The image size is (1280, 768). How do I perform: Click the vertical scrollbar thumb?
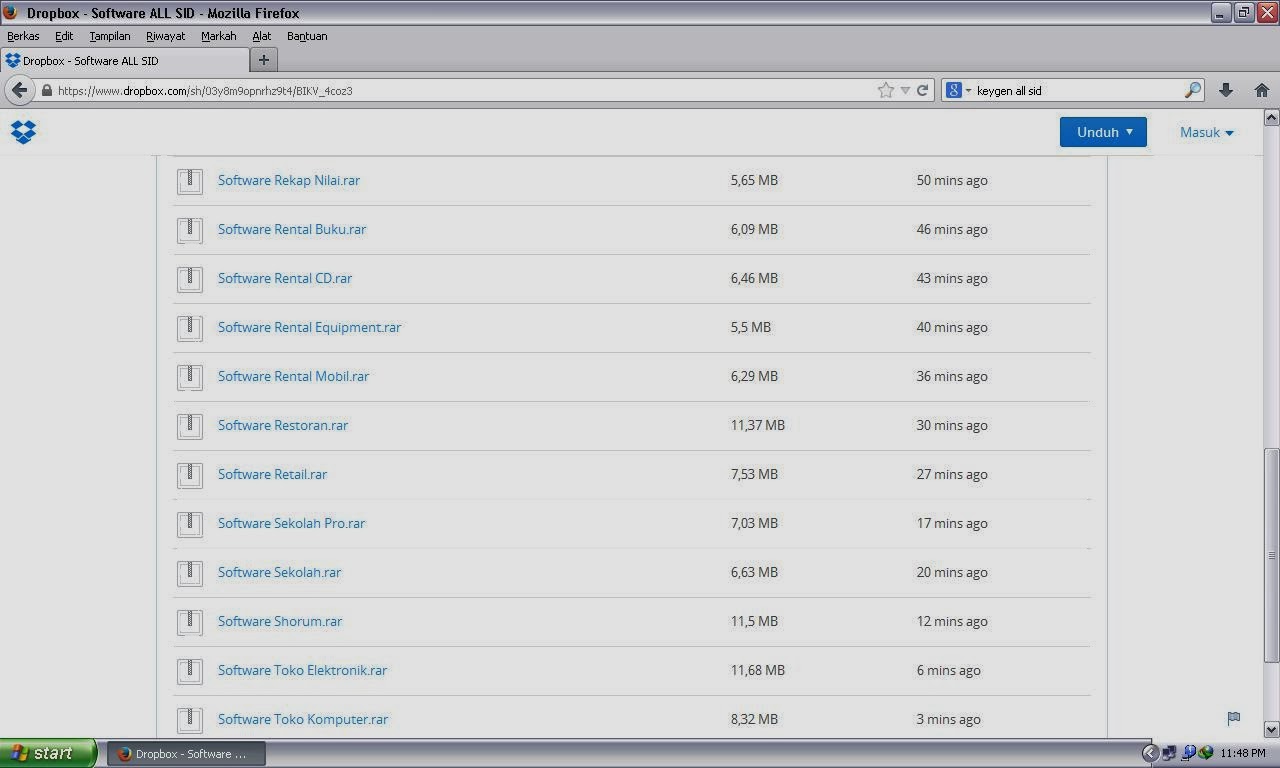(1271, 554)
